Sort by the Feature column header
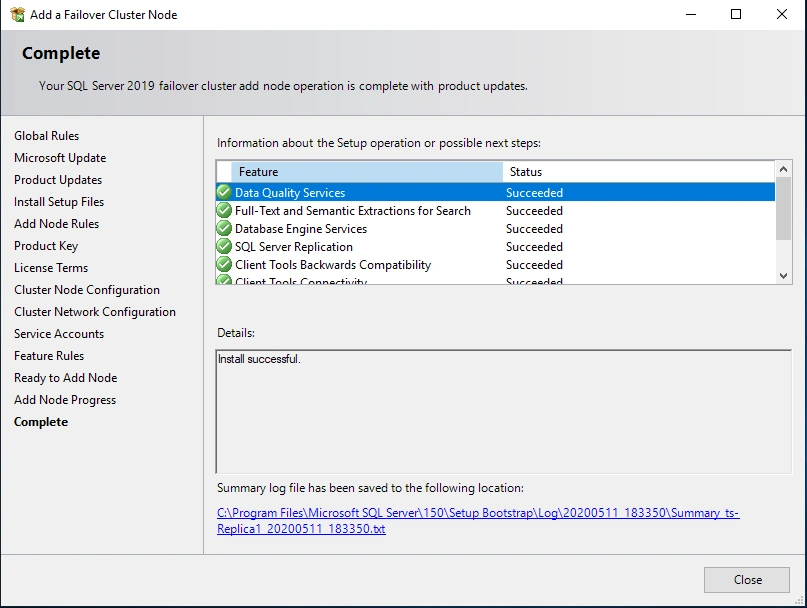 click(367, 171)
